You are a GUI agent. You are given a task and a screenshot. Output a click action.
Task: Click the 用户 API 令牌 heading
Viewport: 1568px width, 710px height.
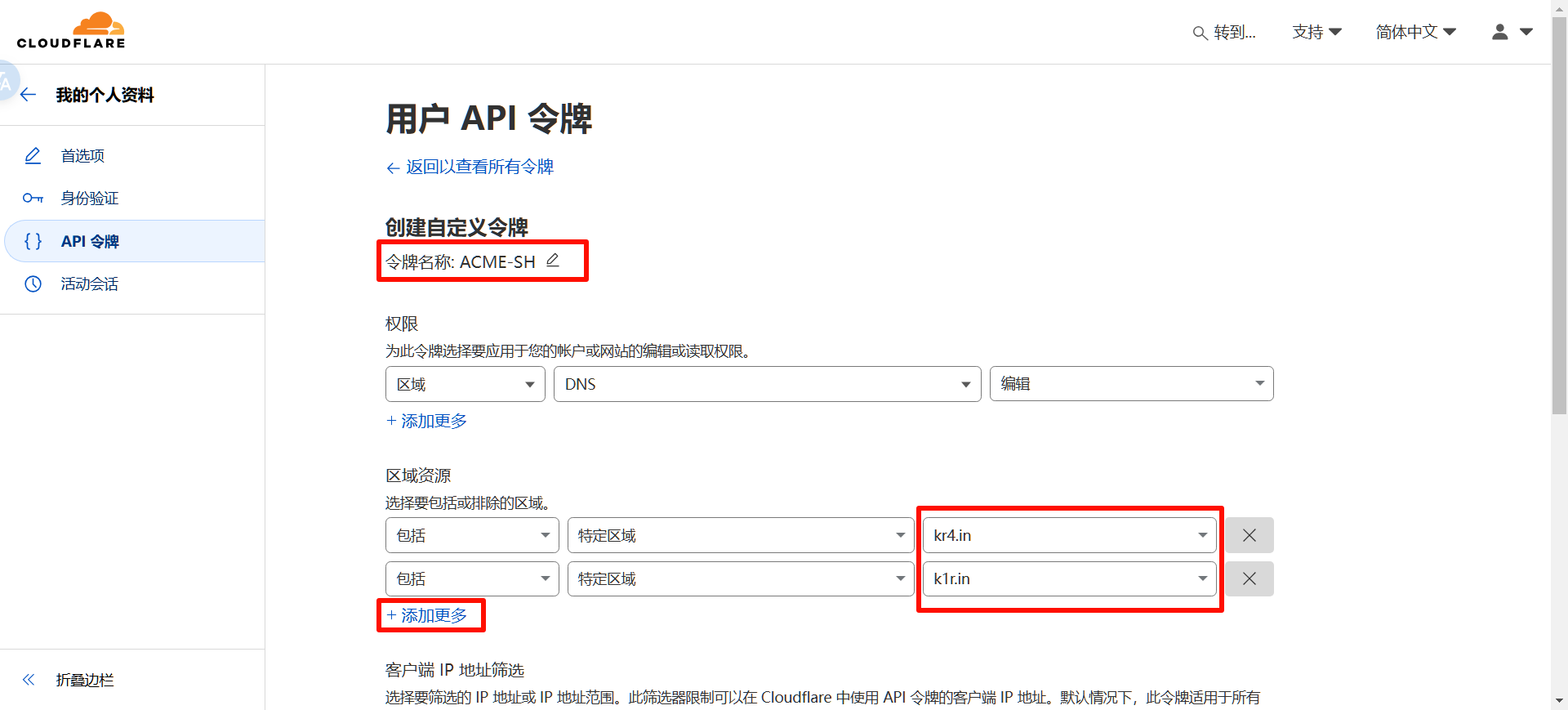tap(488, 118)
